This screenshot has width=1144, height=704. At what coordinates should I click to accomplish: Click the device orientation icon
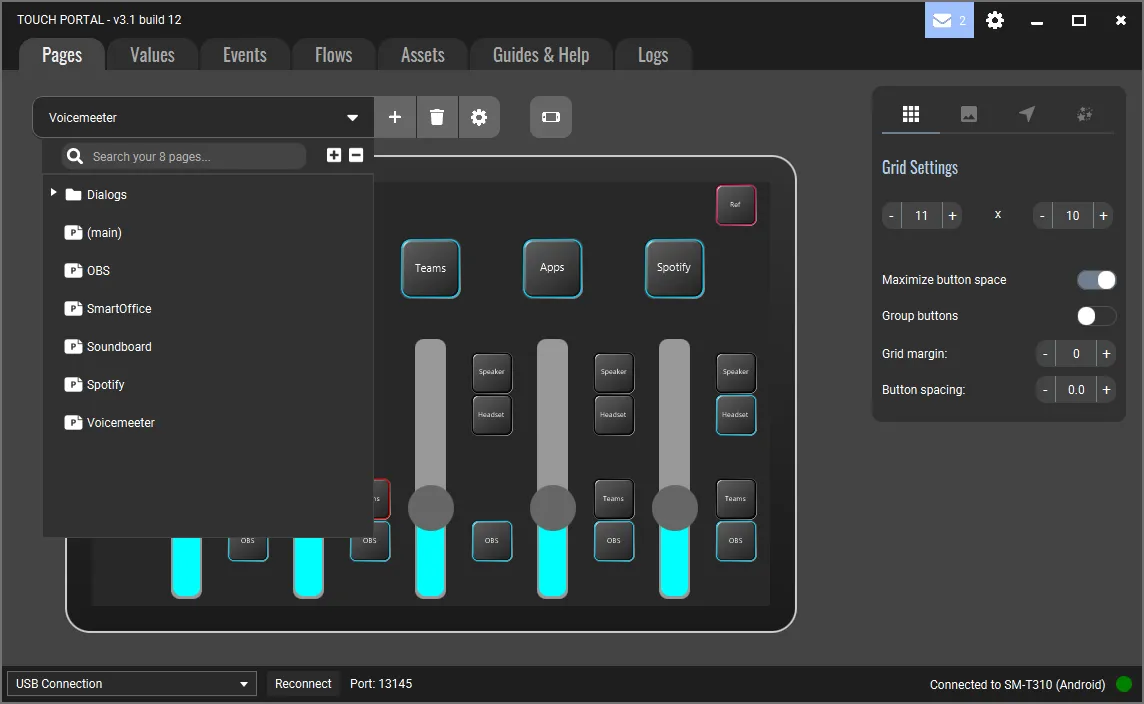551,117
